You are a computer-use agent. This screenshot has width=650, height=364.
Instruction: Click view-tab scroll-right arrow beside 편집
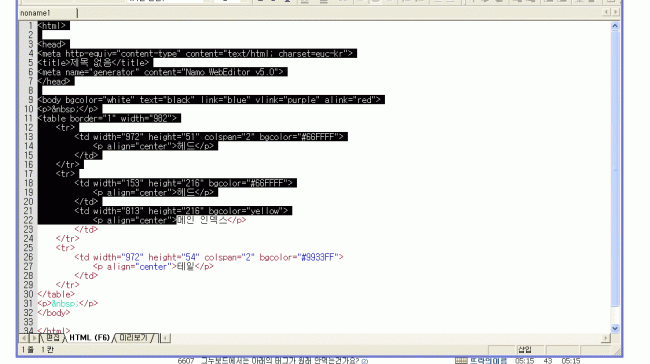coord(34,338)
